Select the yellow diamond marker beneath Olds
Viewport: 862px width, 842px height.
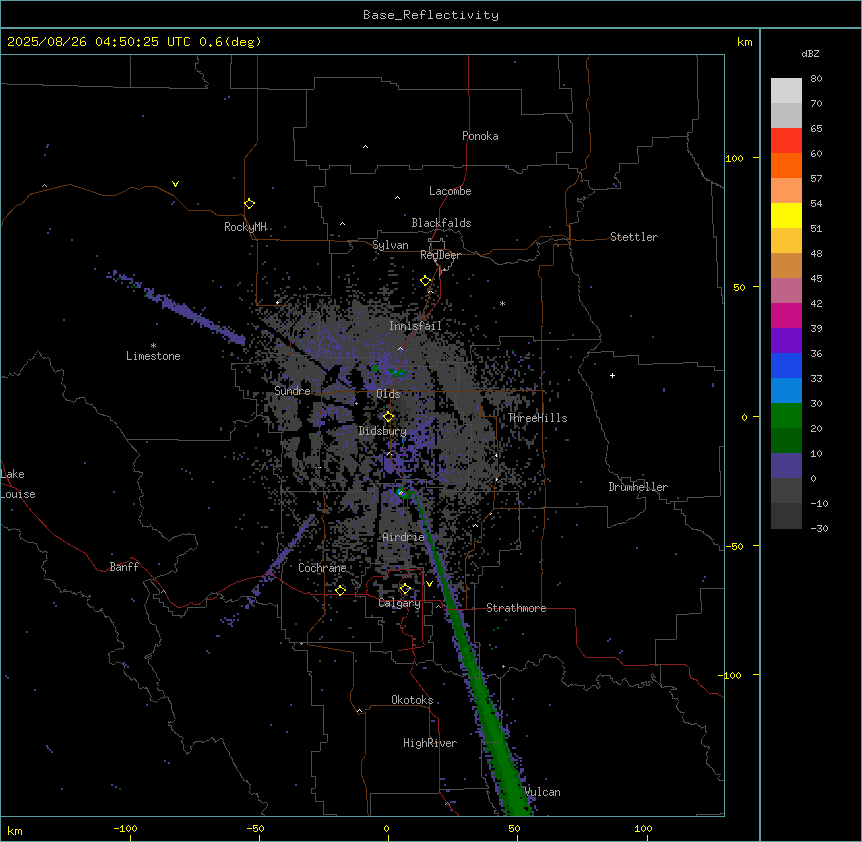[x=388, y=417]
